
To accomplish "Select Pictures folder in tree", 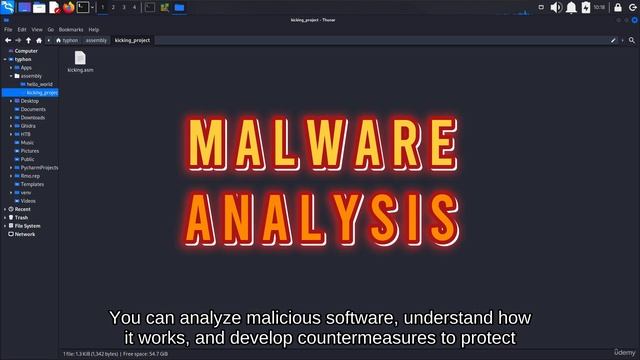I will pos(30,151).
